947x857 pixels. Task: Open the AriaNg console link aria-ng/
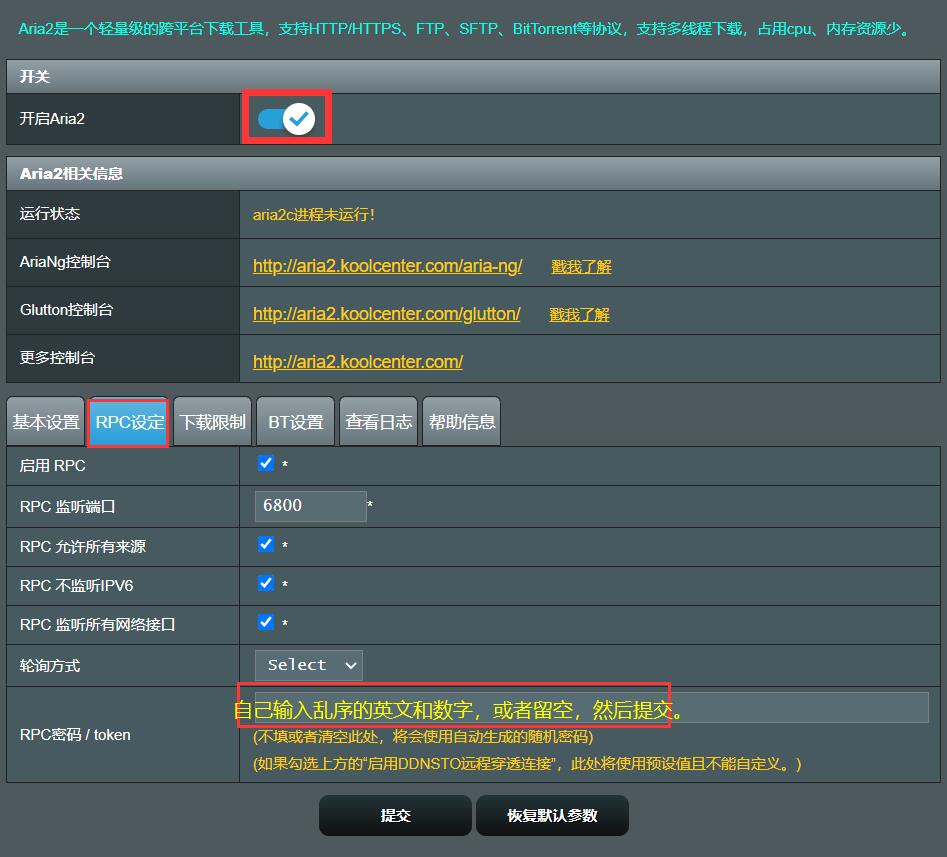click(387, 266)
